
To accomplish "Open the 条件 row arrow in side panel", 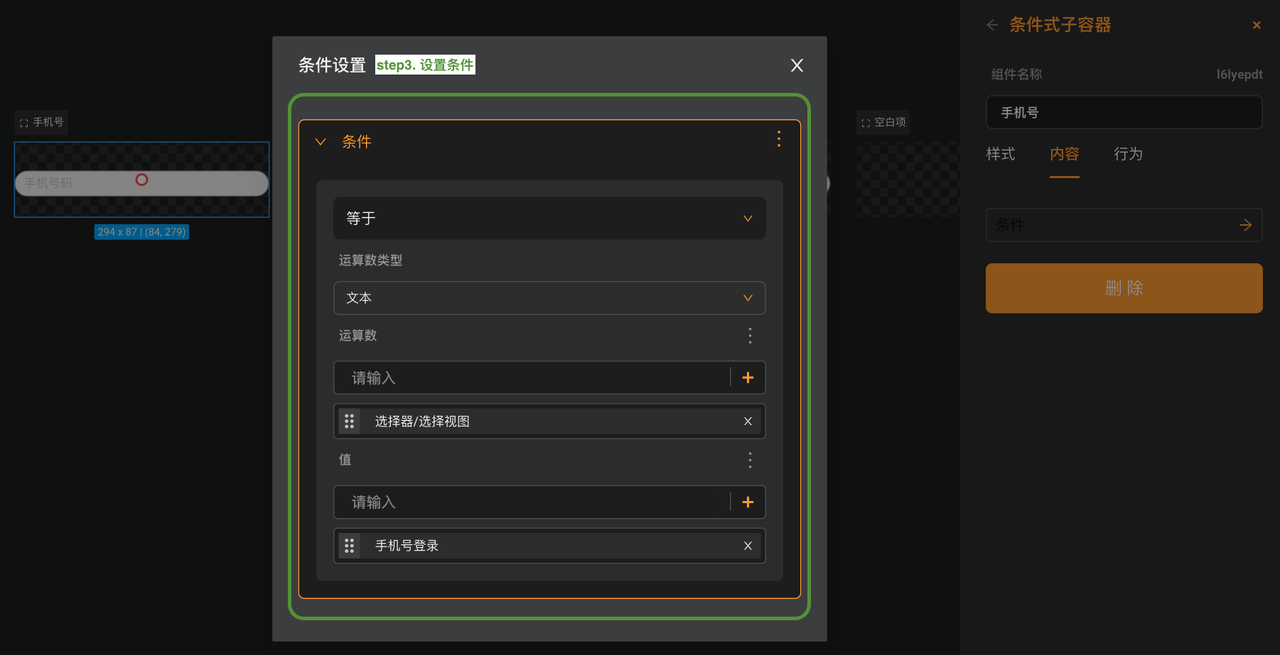I will pyautogui.click(x=1245, y=225).
